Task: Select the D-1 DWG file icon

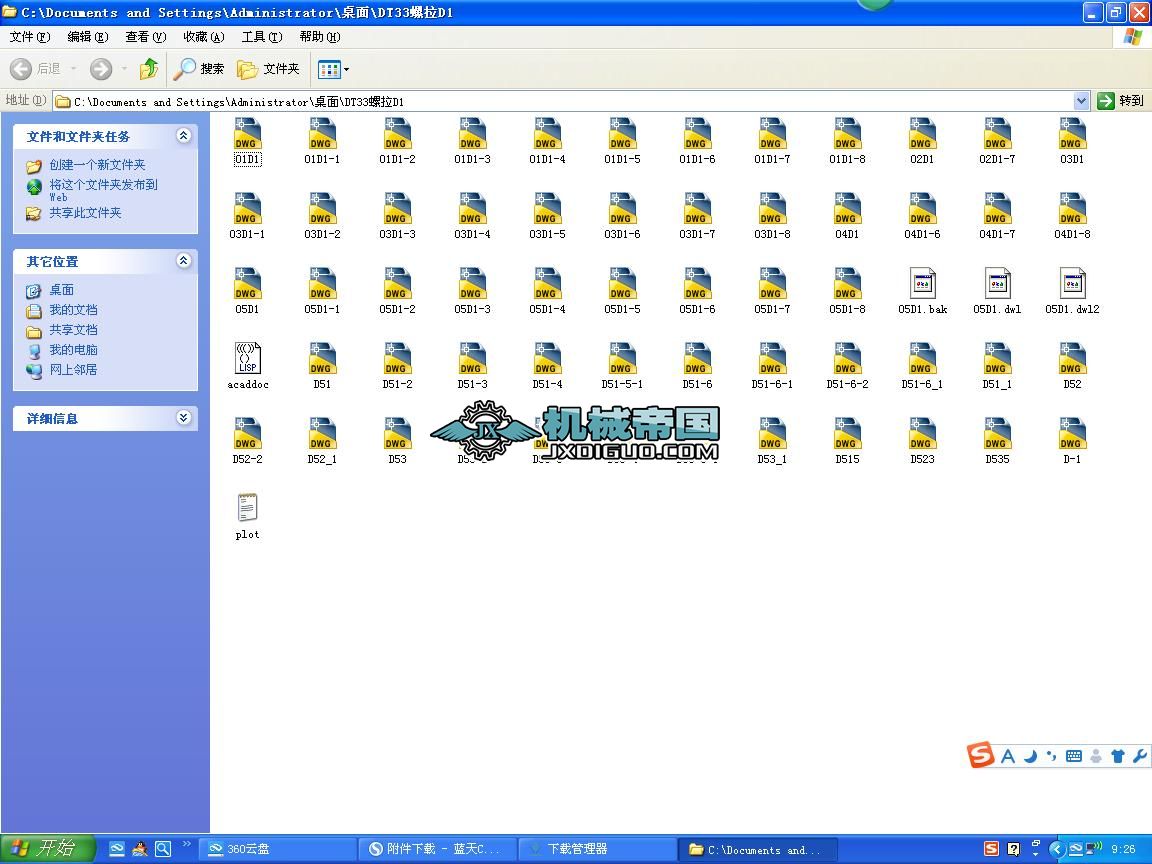Action: pyautogui.click(x=1072, y=435)
